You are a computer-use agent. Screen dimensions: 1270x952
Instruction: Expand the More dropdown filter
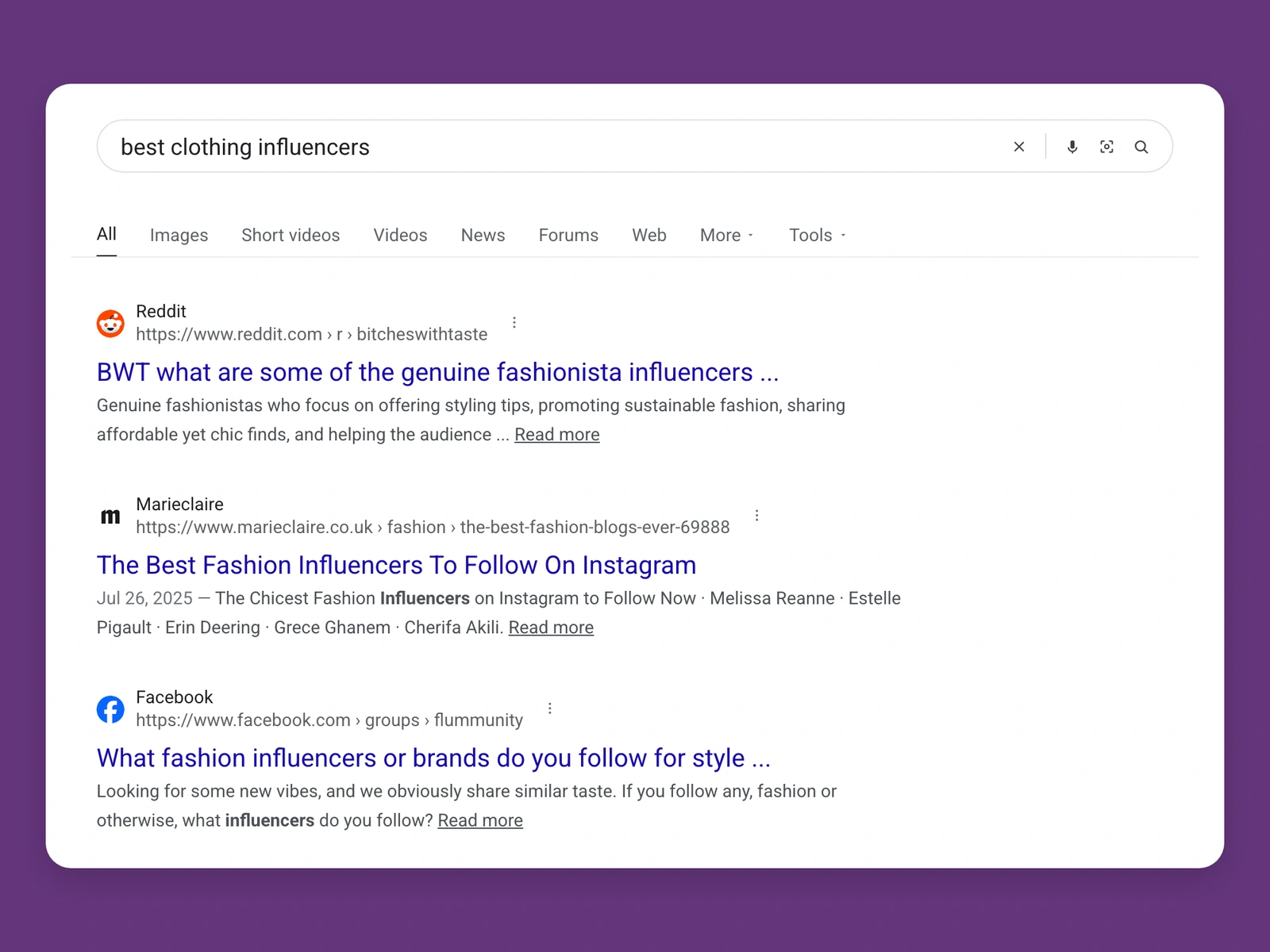[727, 235]
